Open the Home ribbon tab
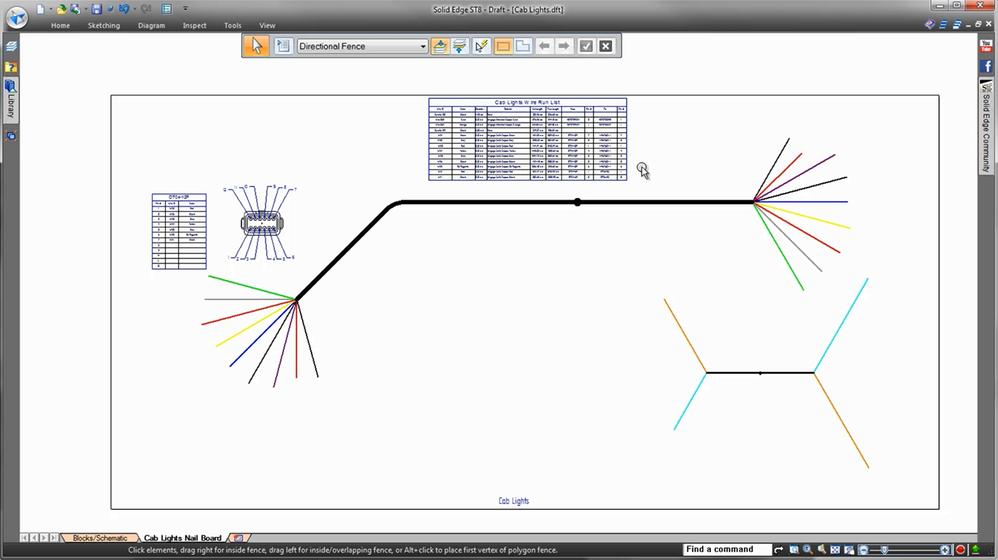This screenshot has width=998, height=560. point(60,25)
